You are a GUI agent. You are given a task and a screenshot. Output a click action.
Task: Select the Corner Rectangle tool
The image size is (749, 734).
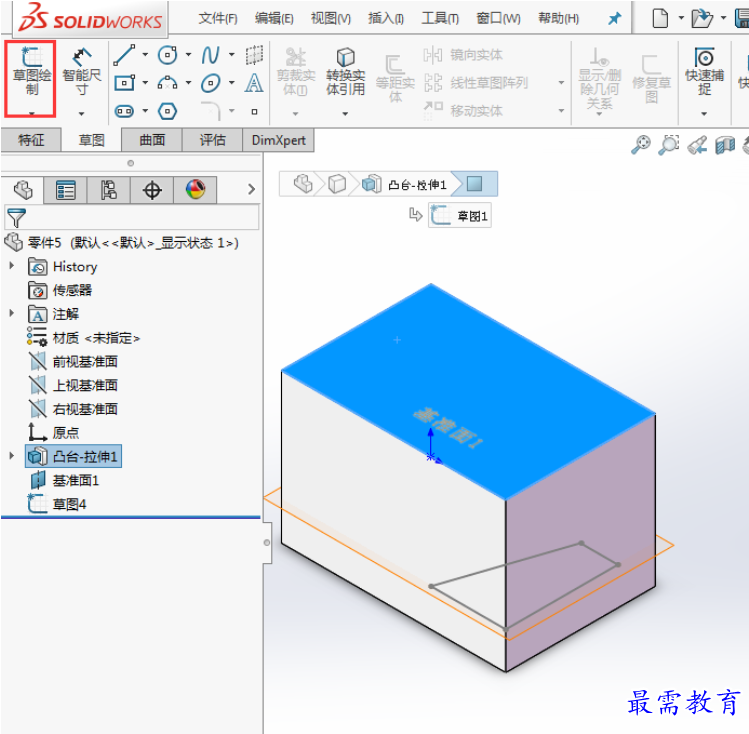[124, 83]
